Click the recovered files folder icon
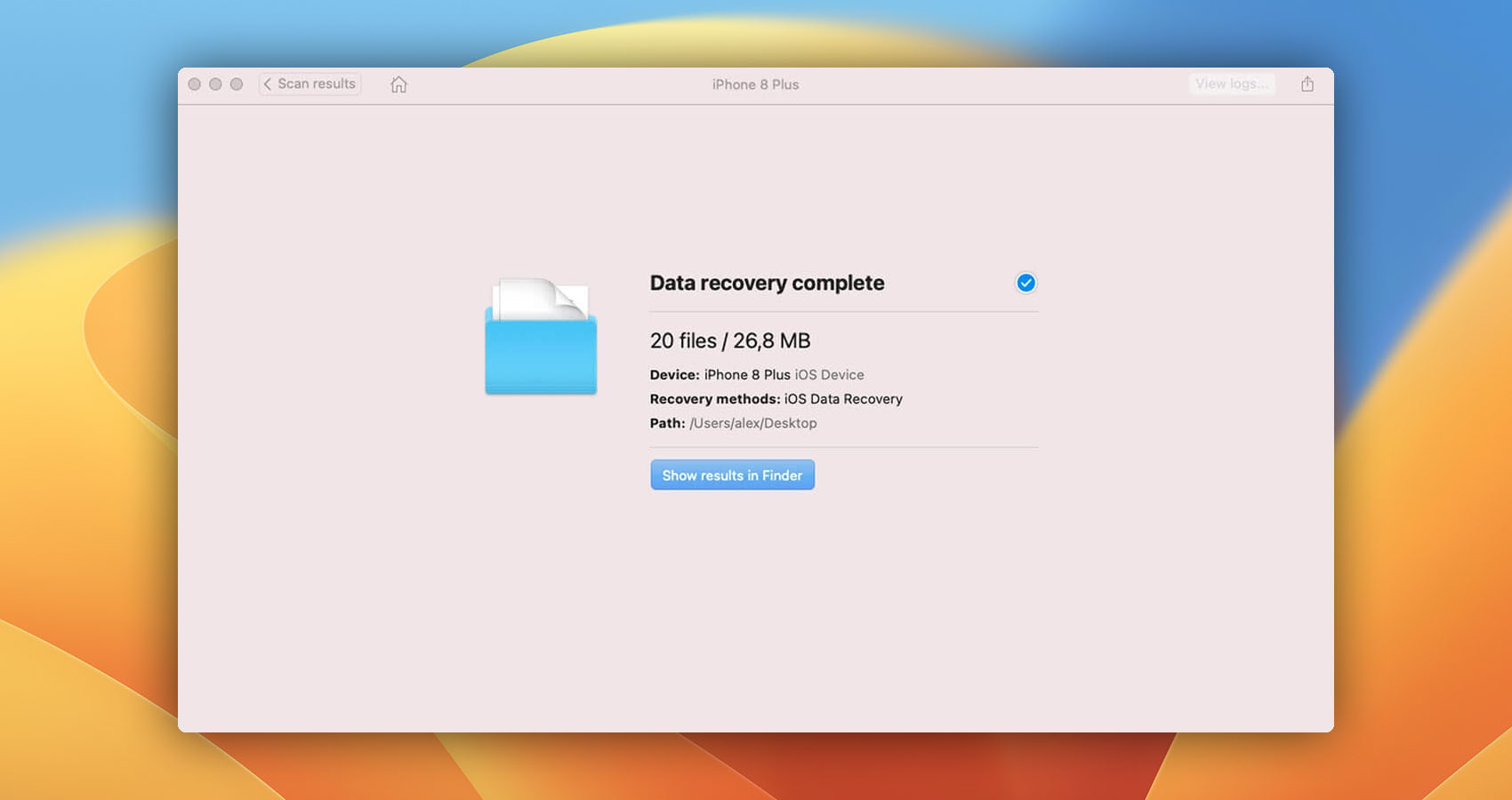The height and width of the screenshot is (800, 1512). point(541,336)
